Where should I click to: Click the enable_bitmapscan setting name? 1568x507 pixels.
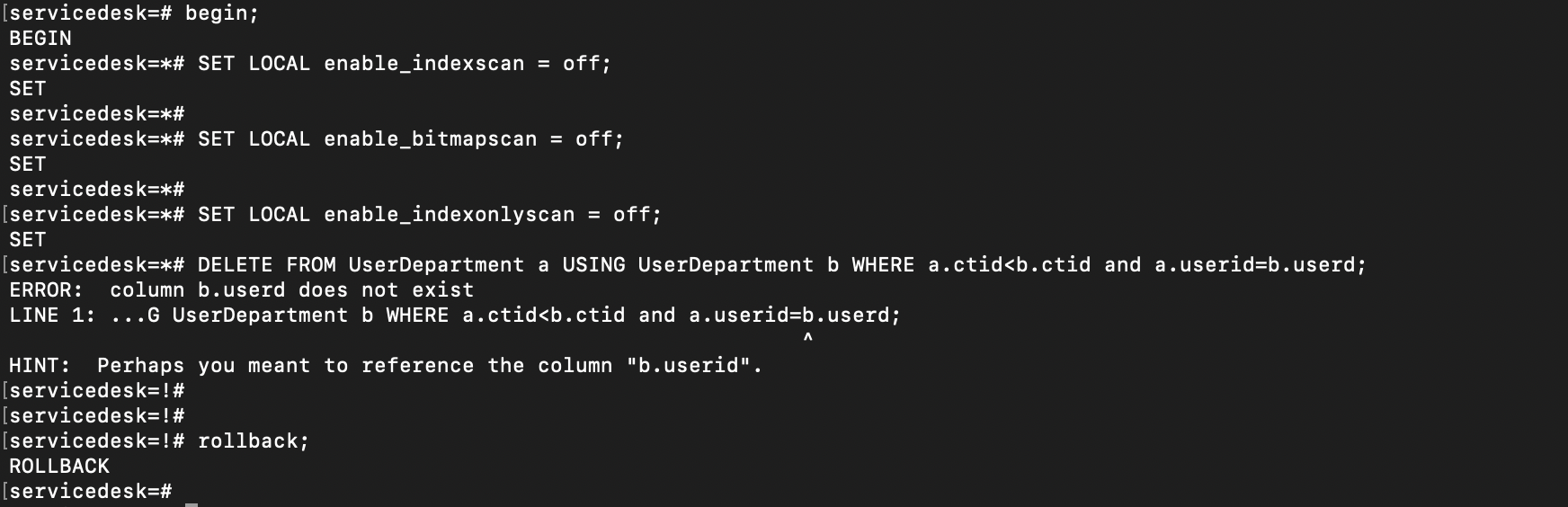click(x=430, y=139)
